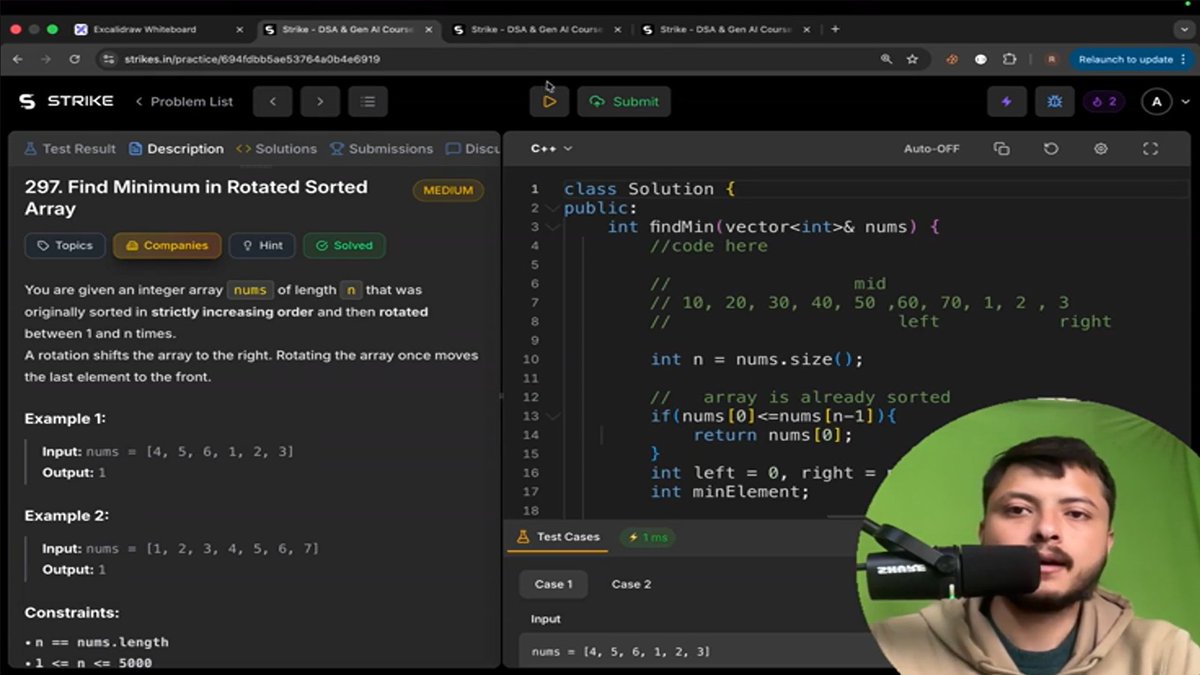Select Case 1 test case
This screenshot has height=675, width=1200.
click(x=553, y=584)
